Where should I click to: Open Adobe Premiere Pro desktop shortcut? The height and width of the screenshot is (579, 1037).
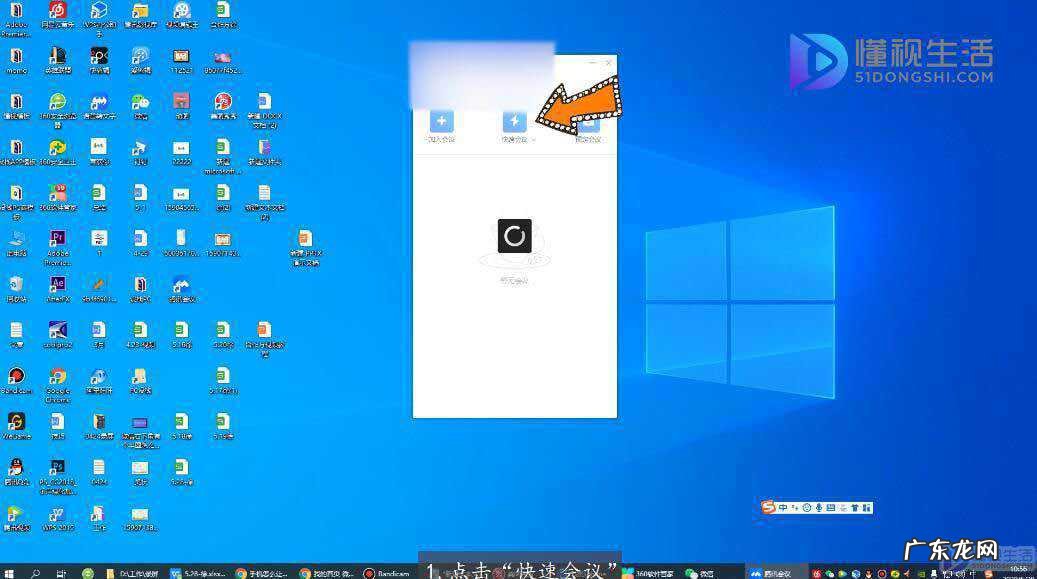click(57, 240)
